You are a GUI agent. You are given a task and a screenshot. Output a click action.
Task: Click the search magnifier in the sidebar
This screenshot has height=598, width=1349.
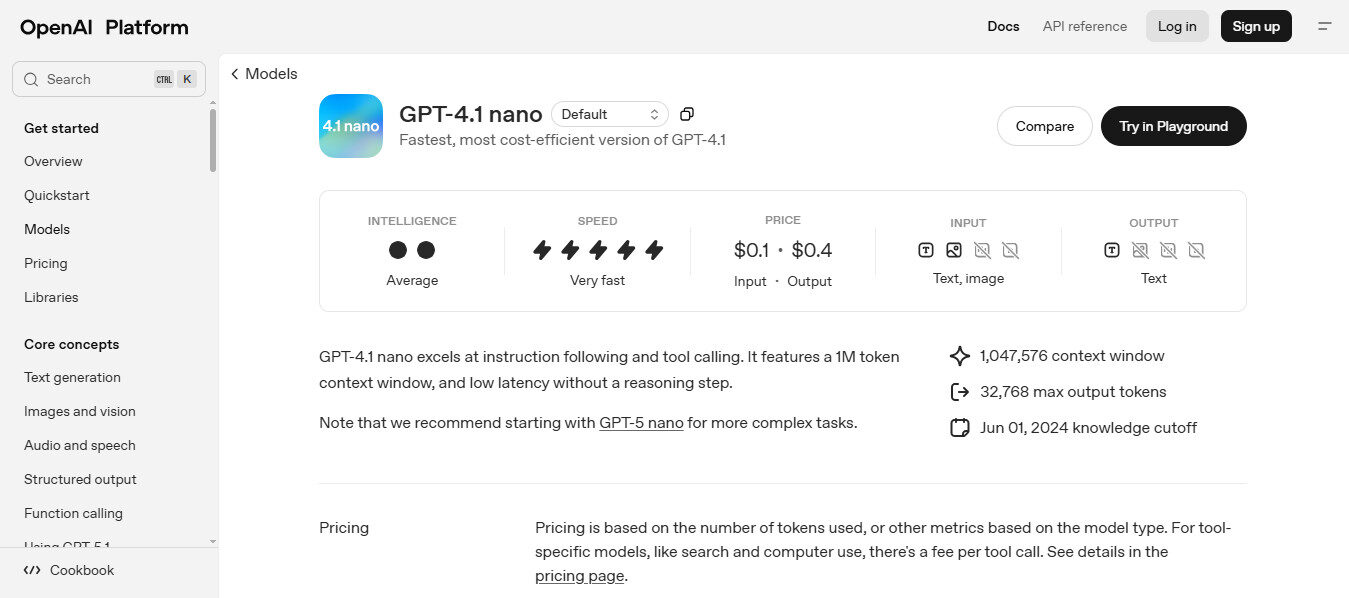(30, 78)
